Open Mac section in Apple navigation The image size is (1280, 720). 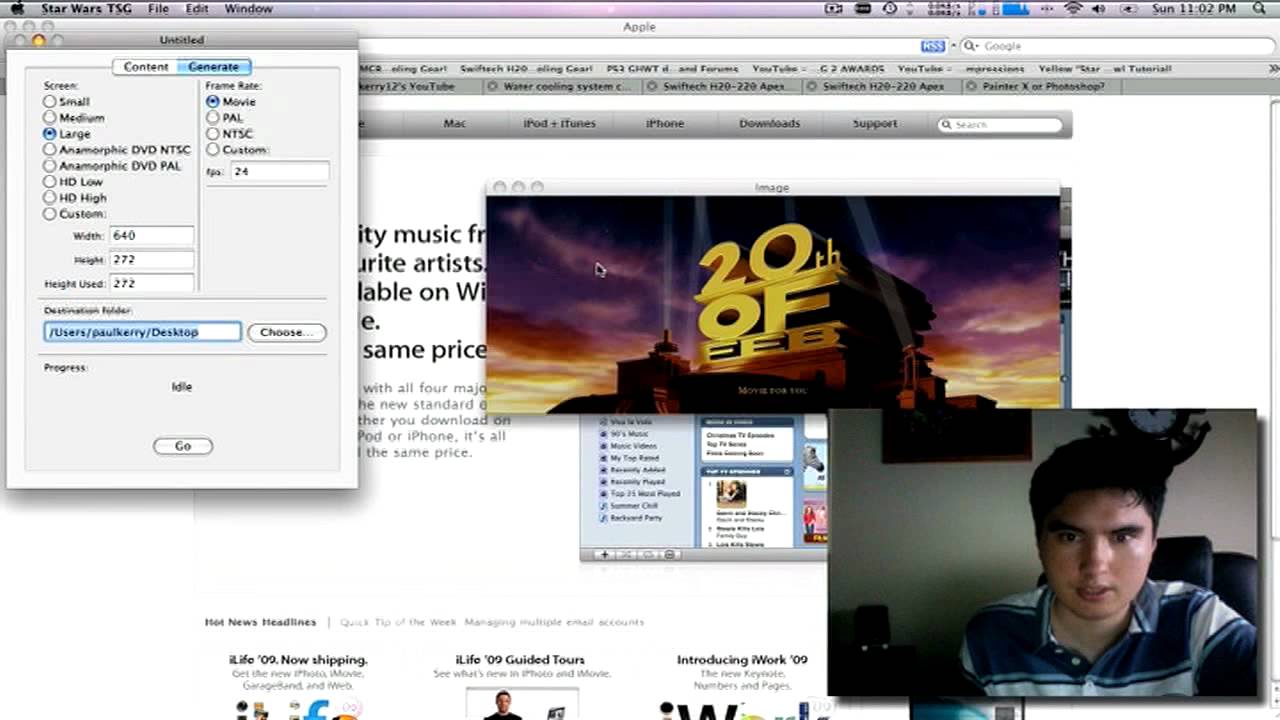tap(455, 124)
